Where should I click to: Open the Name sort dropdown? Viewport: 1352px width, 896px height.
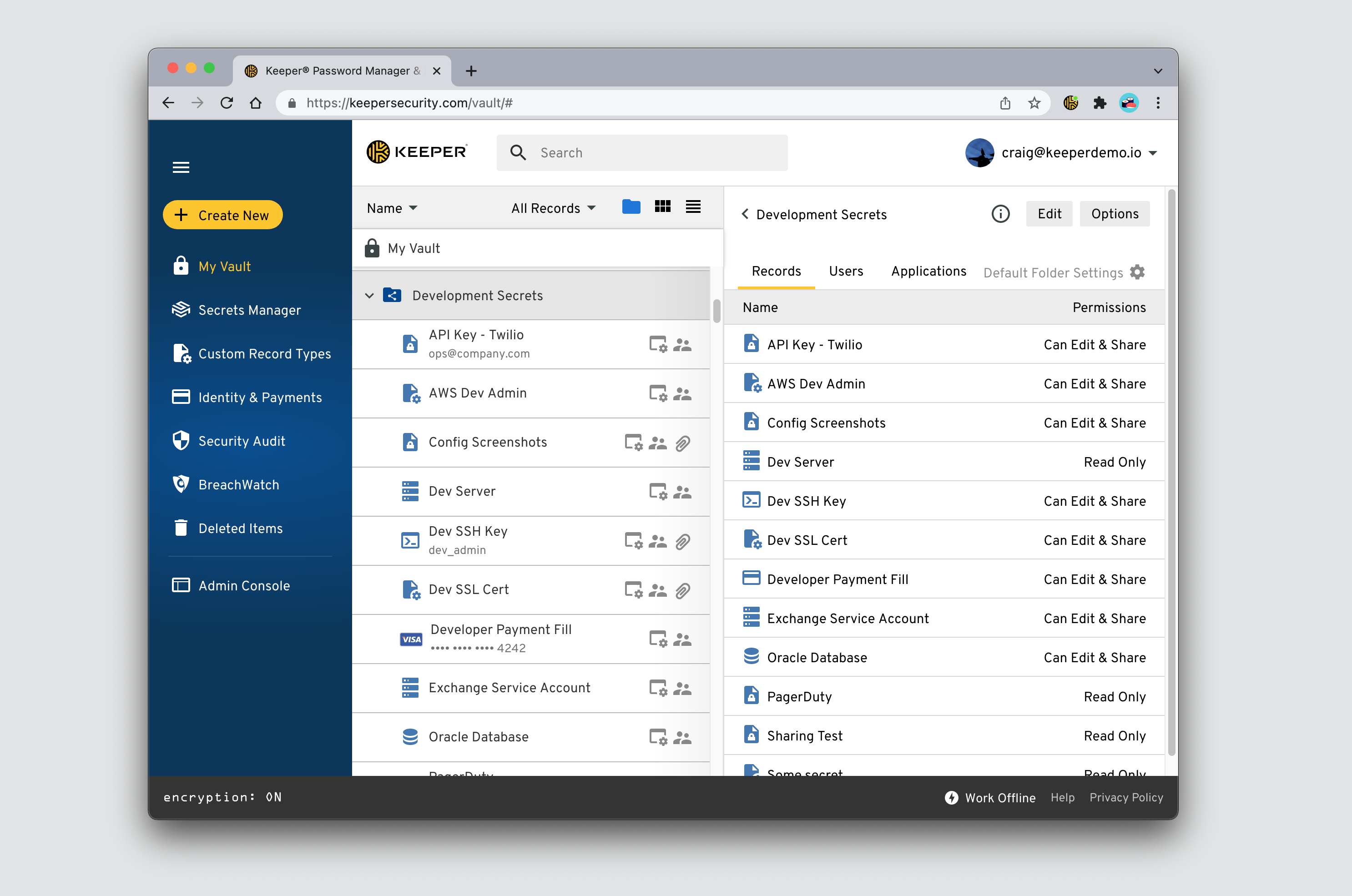point(391,207)
